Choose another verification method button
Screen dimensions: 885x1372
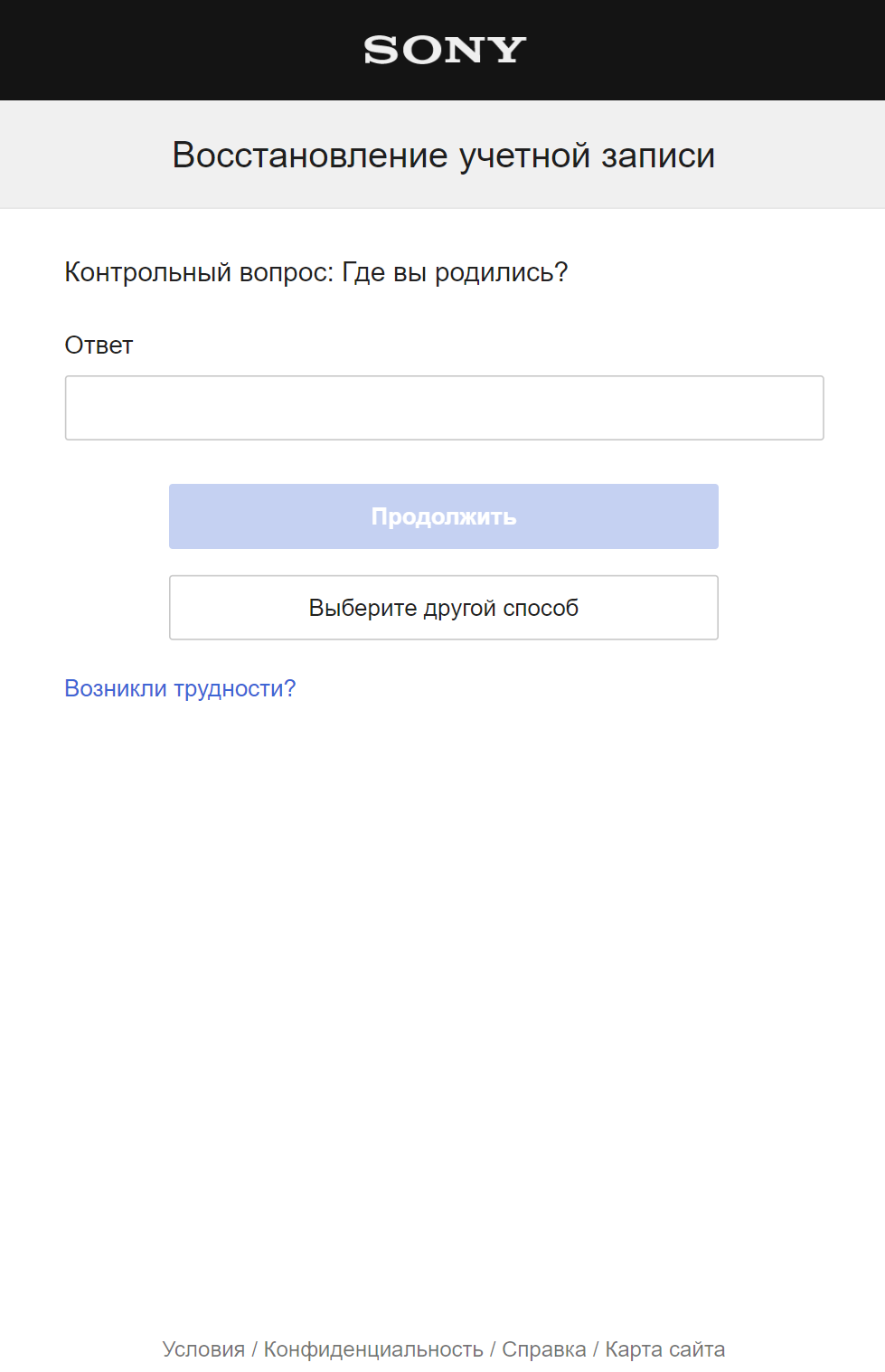pyautogui.click(x=443, y=607)
